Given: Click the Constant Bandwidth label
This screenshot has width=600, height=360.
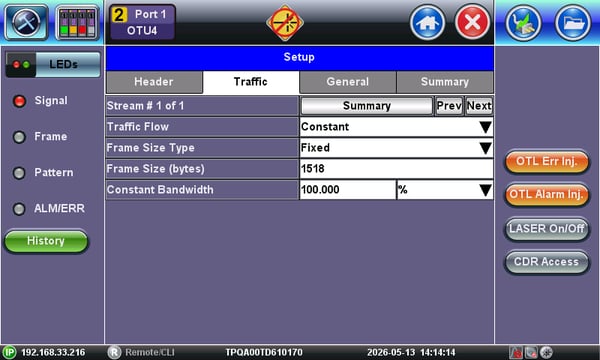Looking at the screenshot, I should [x=160, y=190].
